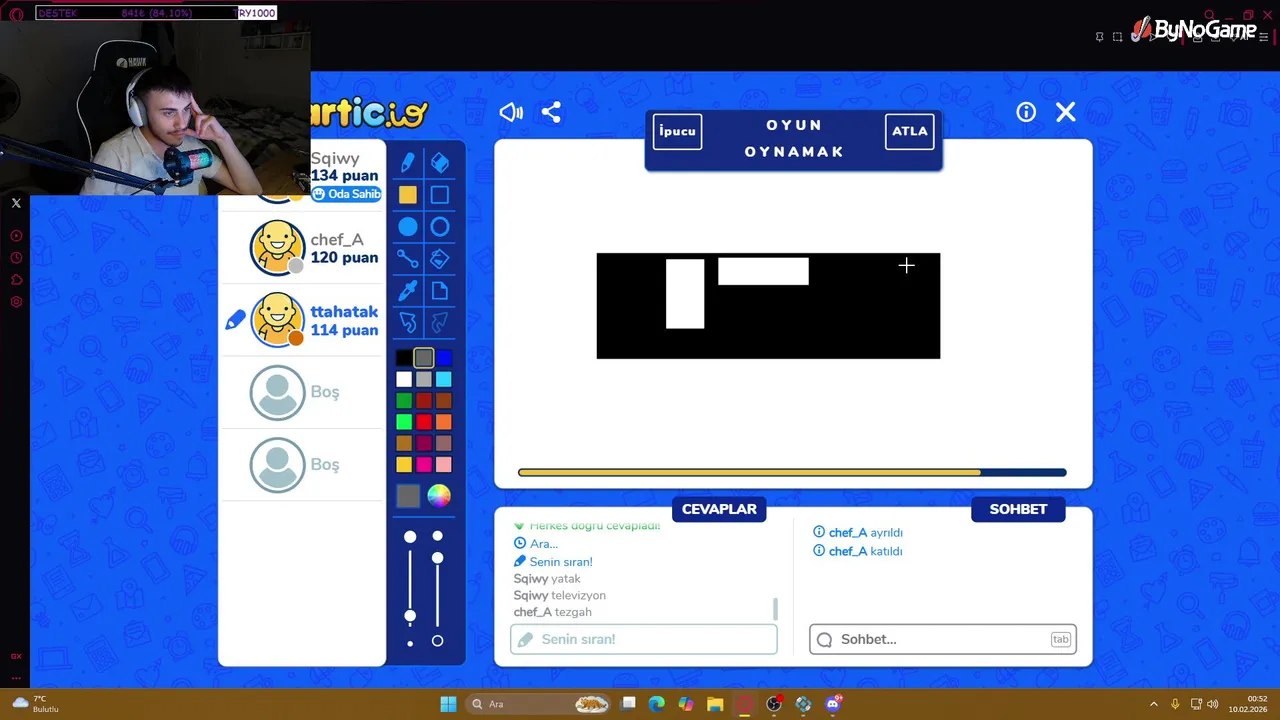Select the light pink color swatch
This screenshot has width=1280, height=720.
click(x=444, y=464)
